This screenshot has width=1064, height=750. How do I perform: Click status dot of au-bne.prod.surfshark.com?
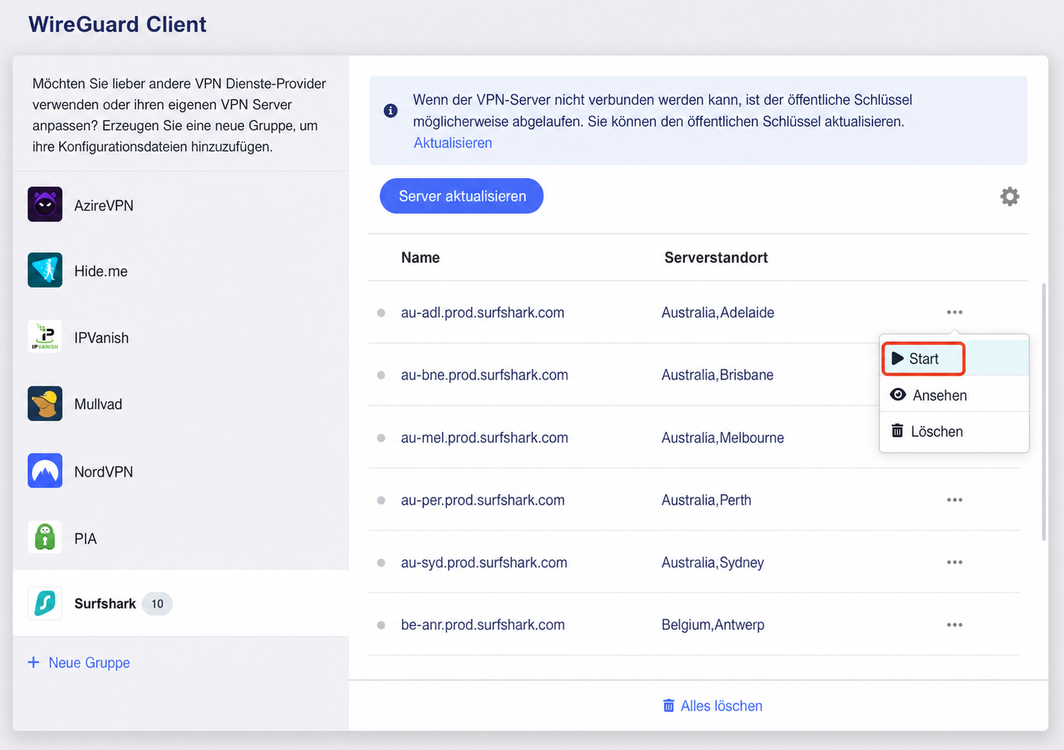[x=381, y=375]
